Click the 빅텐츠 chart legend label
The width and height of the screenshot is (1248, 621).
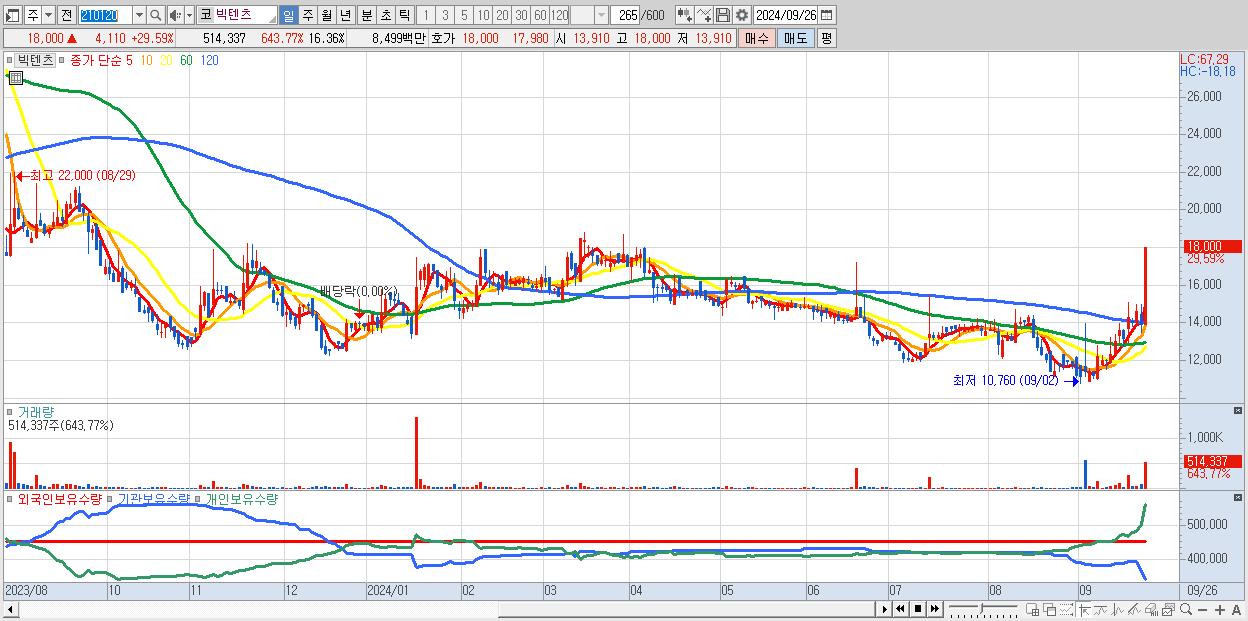point(36,60)
